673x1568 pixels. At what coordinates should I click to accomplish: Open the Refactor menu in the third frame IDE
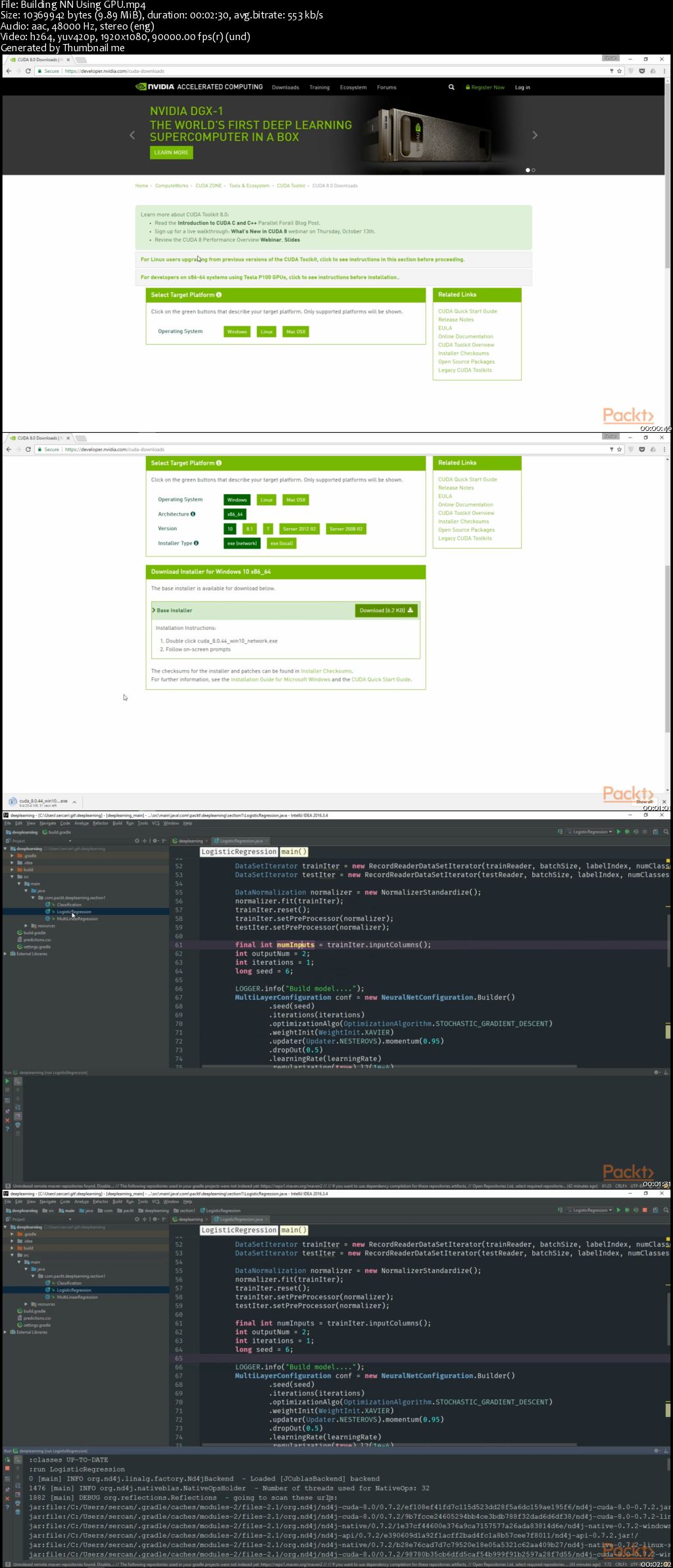tap(101, 823)
